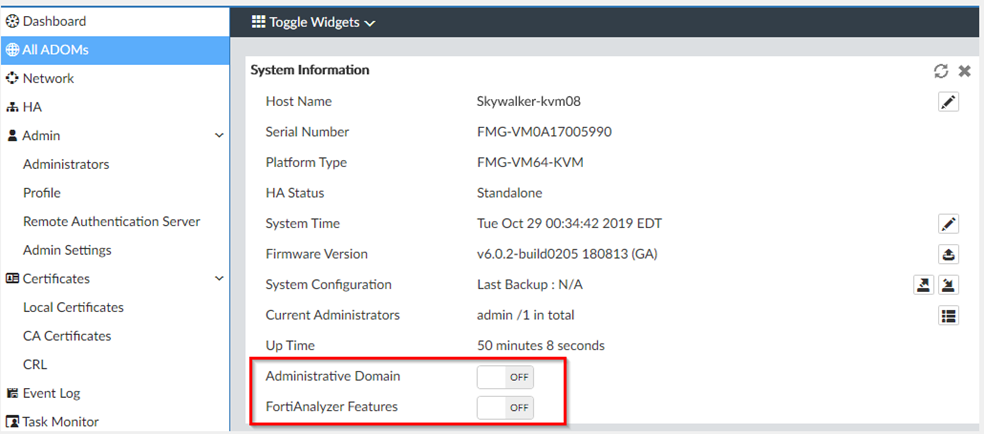The width and height of the screenshot is (984, 434).
Task: Click the edit pencil icon for Host Name
Action: 948,101
